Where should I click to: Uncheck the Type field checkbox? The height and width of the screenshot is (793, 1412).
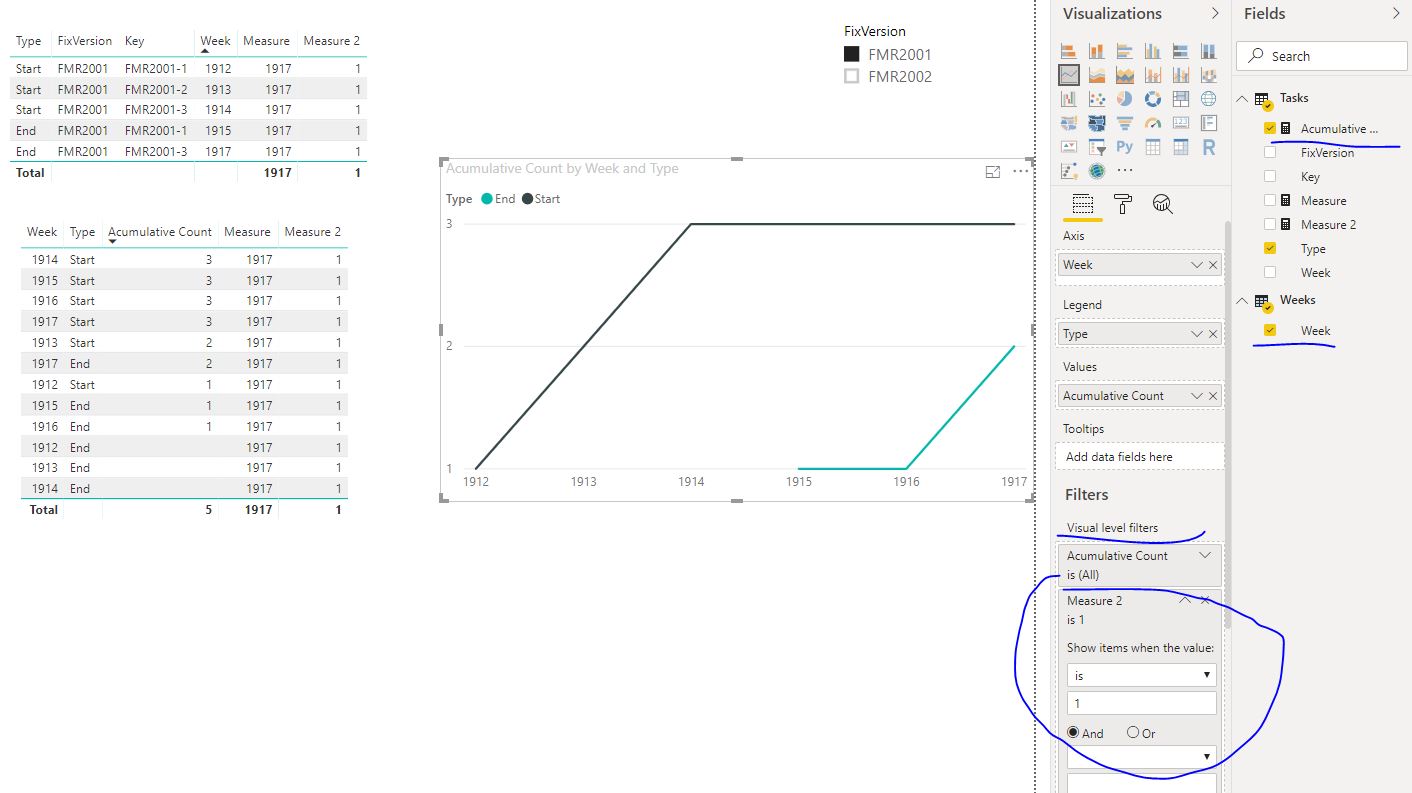(x=1270, y=249)
